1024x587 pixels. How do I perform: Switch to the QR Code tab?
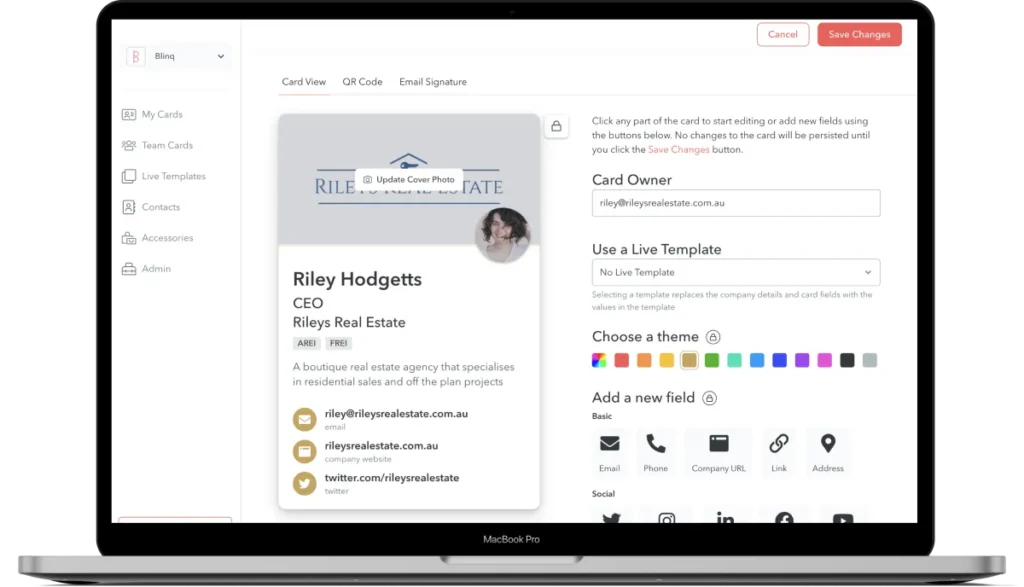pos(362,82)
